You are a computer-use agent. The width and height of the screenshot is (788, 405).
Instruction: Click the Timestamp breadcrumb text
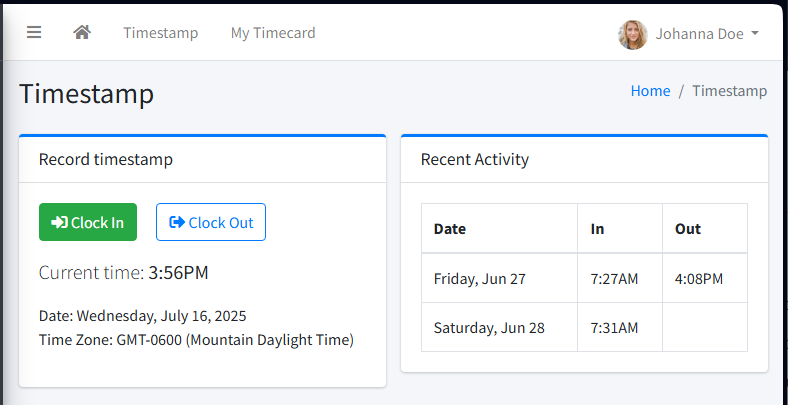[729, 91]
